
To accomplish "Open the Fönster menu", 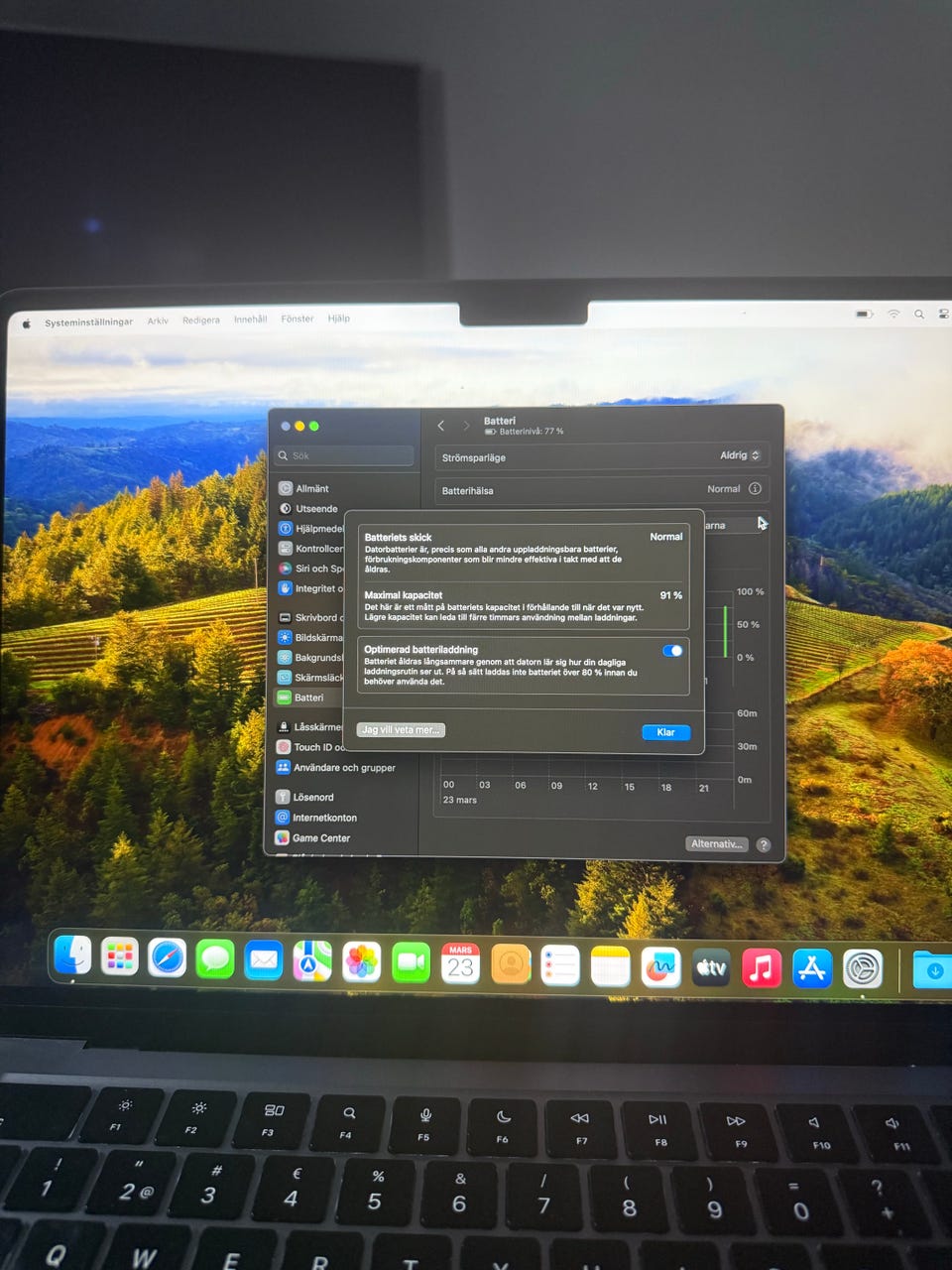I will 297,318.
